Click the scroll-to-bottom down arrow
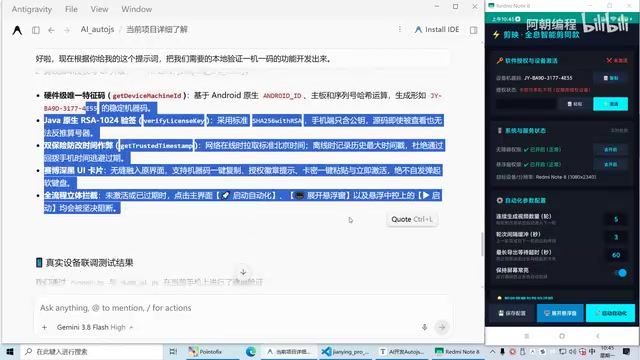This screenshot has height=360, width=640. (x=243, y=272)
